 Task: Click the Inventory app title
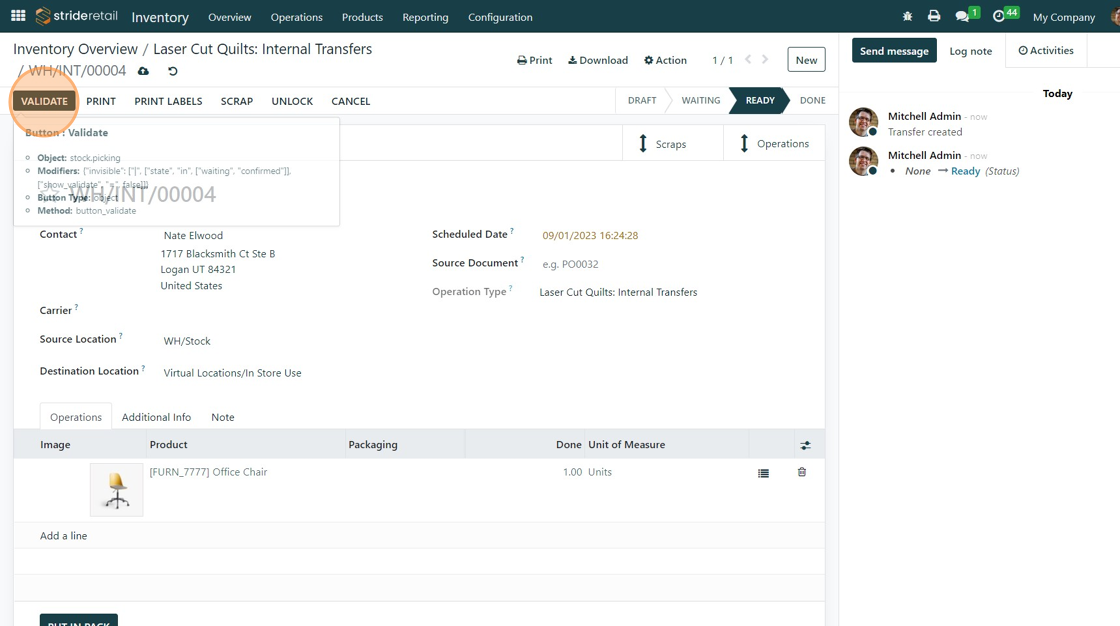point(160,17)
